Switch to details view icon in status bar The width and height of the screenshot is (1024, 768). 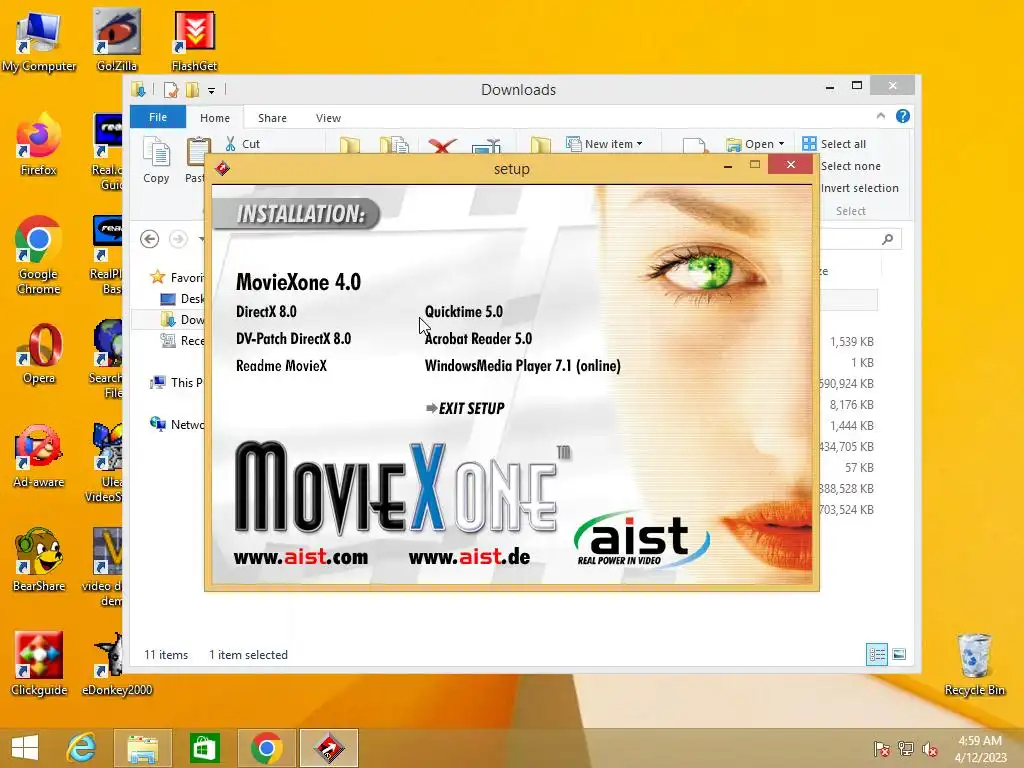tap(876, 654)
